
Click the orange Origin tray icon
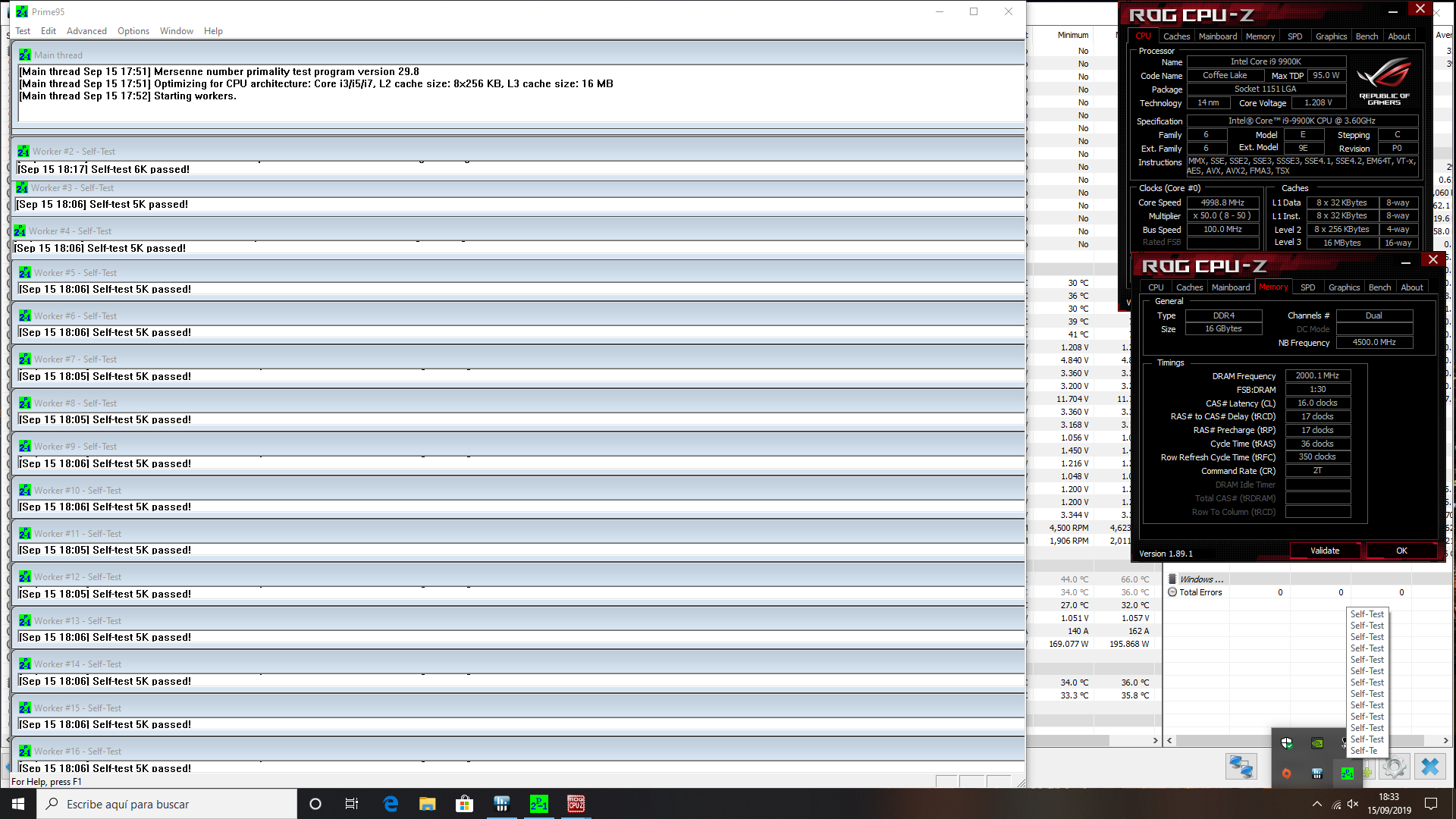(x=1286, y=773)
